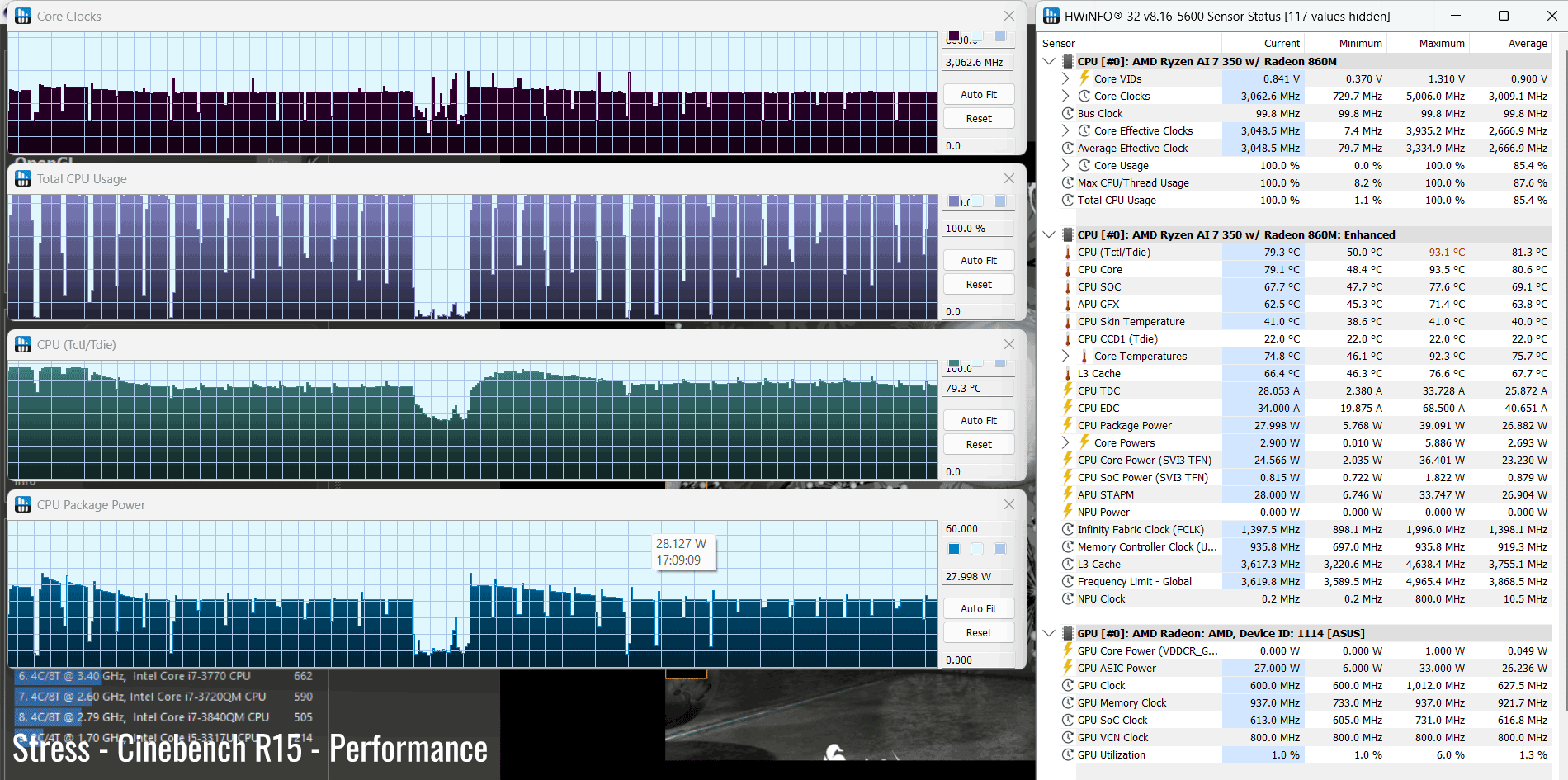The image size is (1568, 780).
Task: Click the lightning icon beside CPU Package Power row
Action: pyautogui.click(x=1068, y=425)
